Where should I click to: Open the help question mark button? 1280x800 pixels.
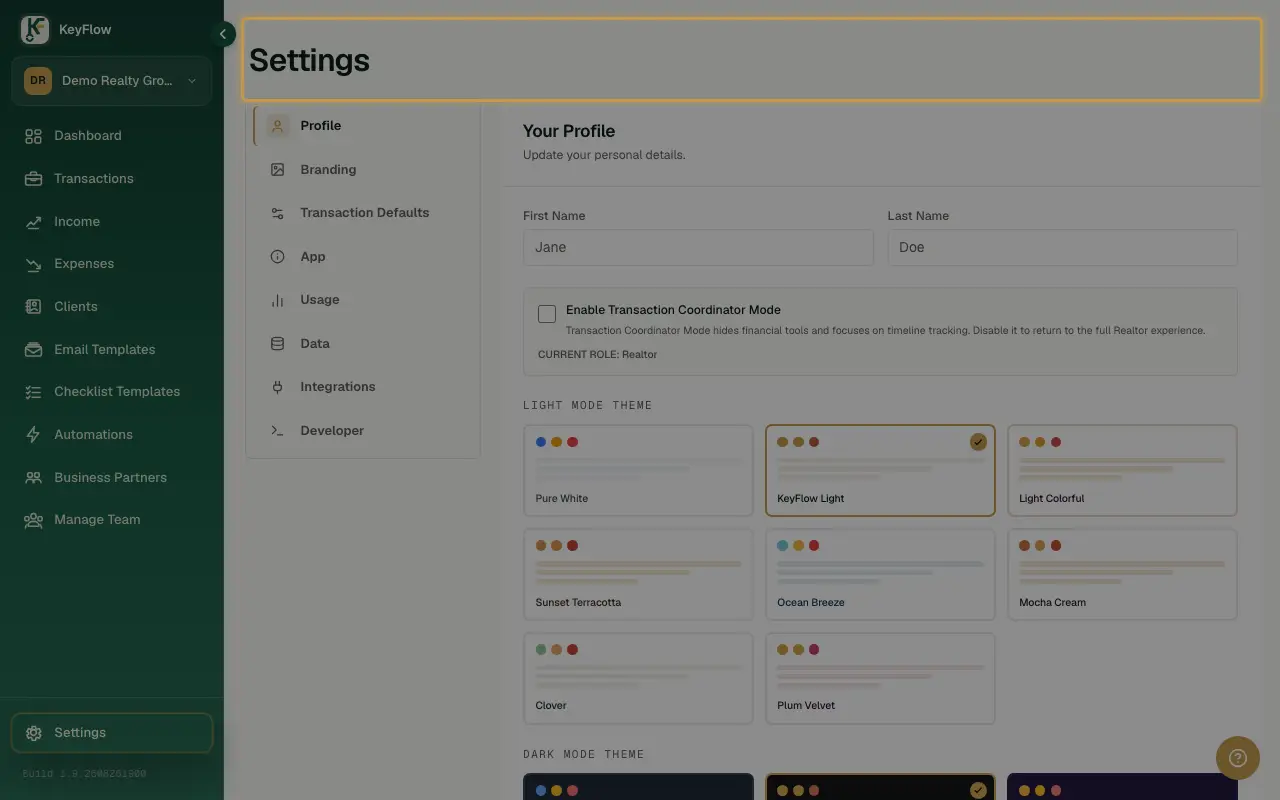click(1238, 758)
